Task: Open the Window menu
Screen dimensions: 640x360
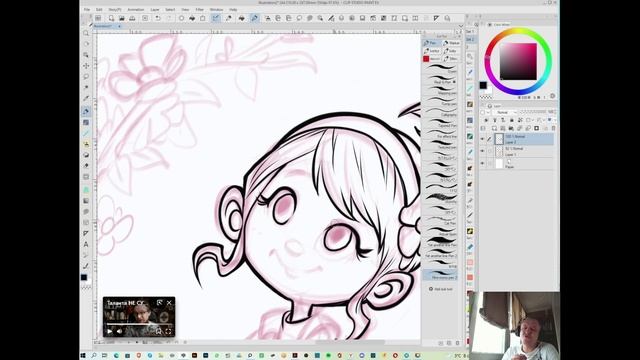Action: tap(216, 9)
